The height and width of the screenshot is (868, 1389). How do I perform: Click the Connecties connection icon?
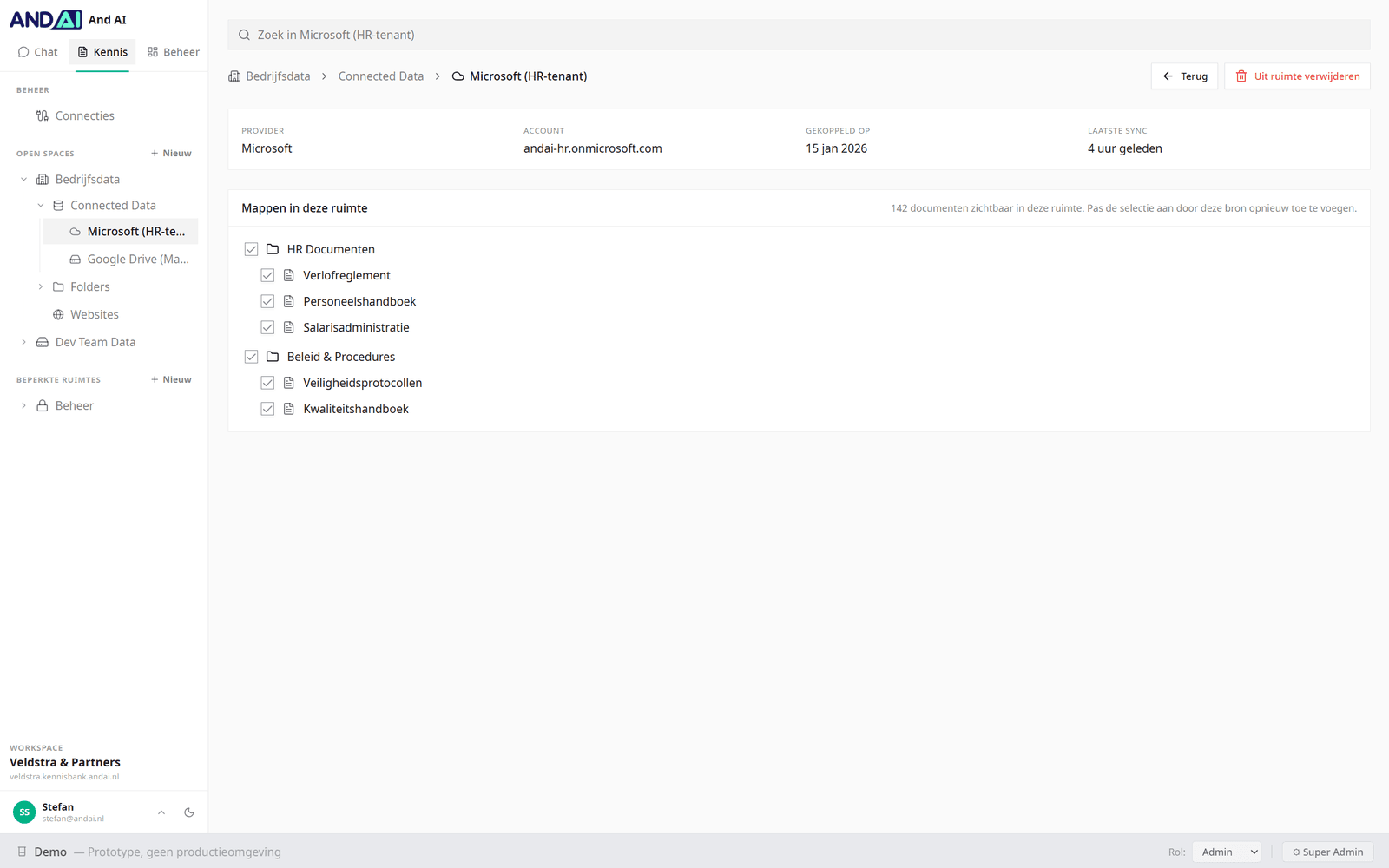43,115
